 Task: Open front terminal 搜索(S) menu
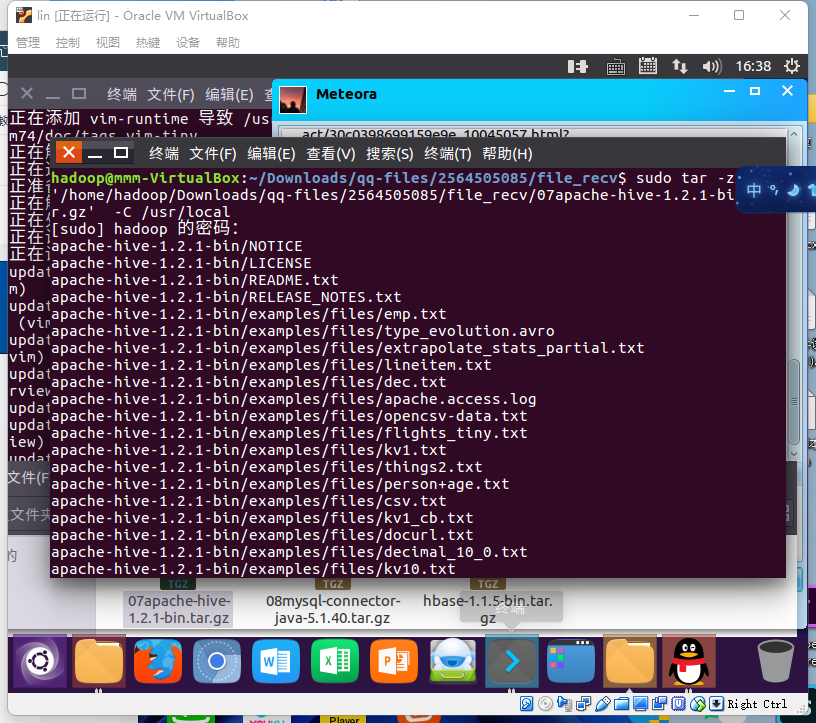click(x=389, y=154)
